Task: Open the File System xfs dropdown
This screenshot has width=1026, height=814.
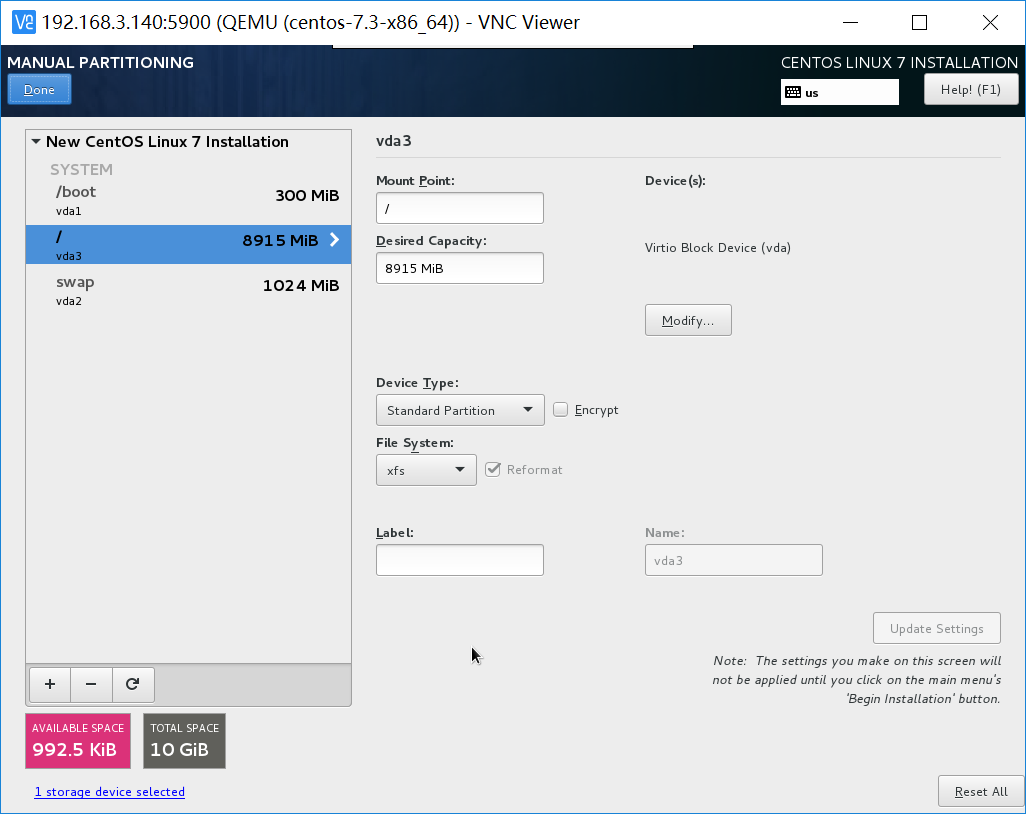Action: point(426,470)
